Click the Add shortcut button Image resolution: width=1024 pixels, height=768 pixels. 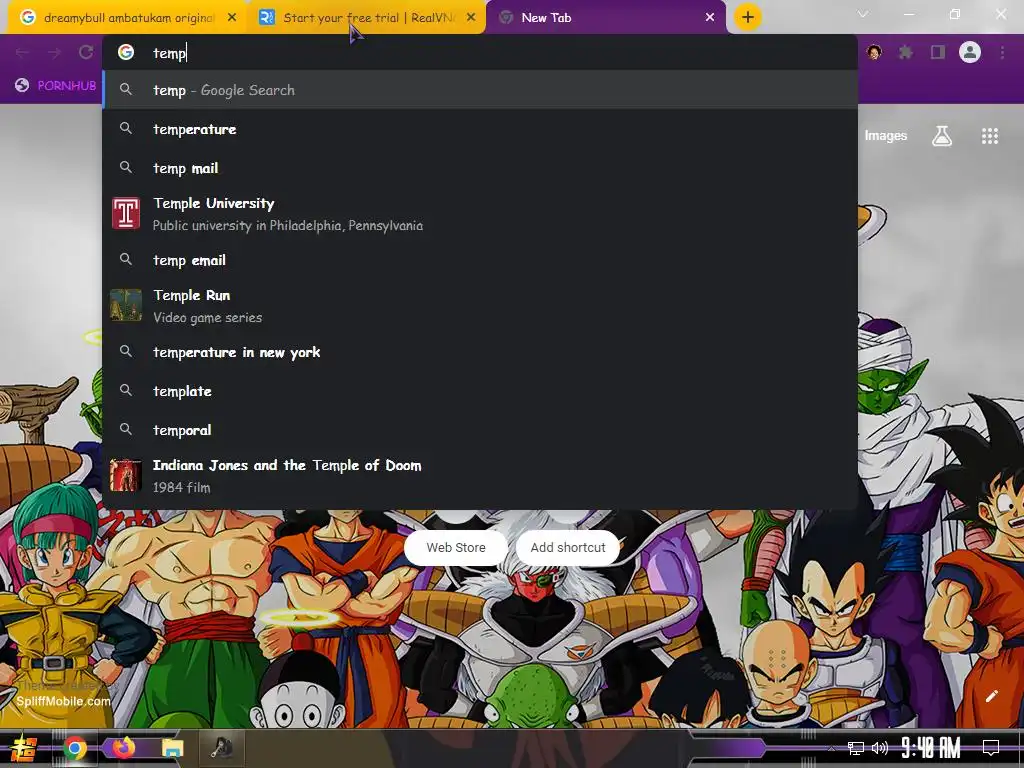coord(568,547)
